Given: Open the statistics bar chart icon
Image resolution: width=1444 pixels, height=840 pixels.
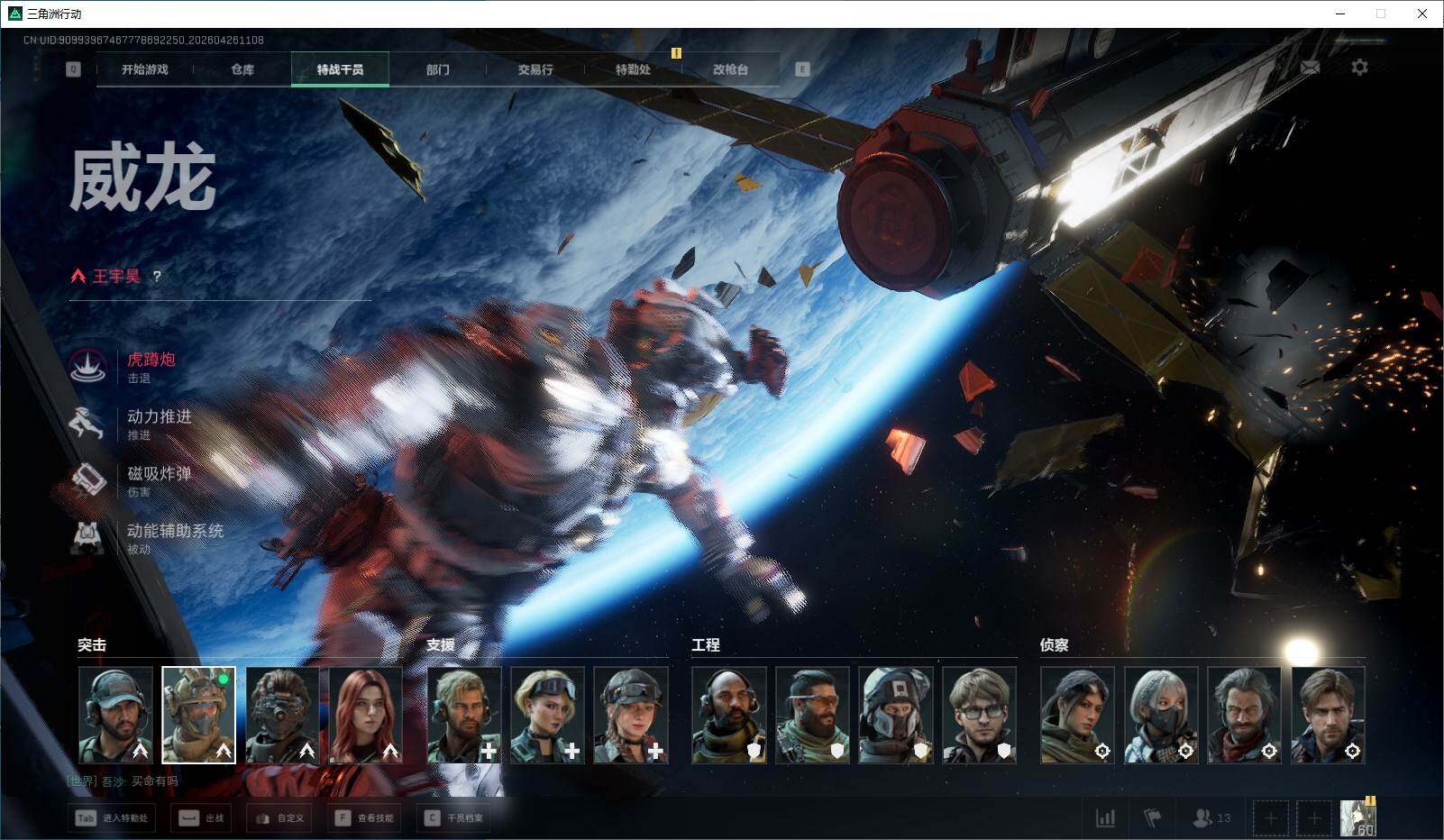Looking at the screenshot, I should click(1105, 818).
